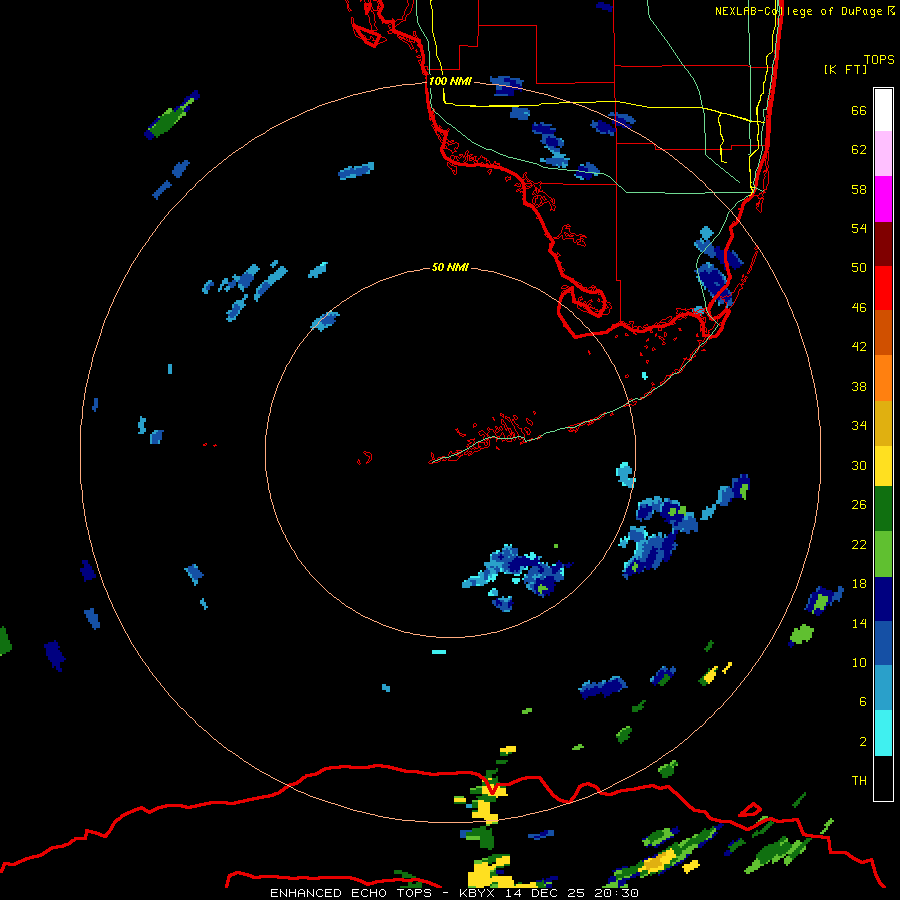
Task: Click the 100 NMI range ring label
Action: (x=450, y=81)
